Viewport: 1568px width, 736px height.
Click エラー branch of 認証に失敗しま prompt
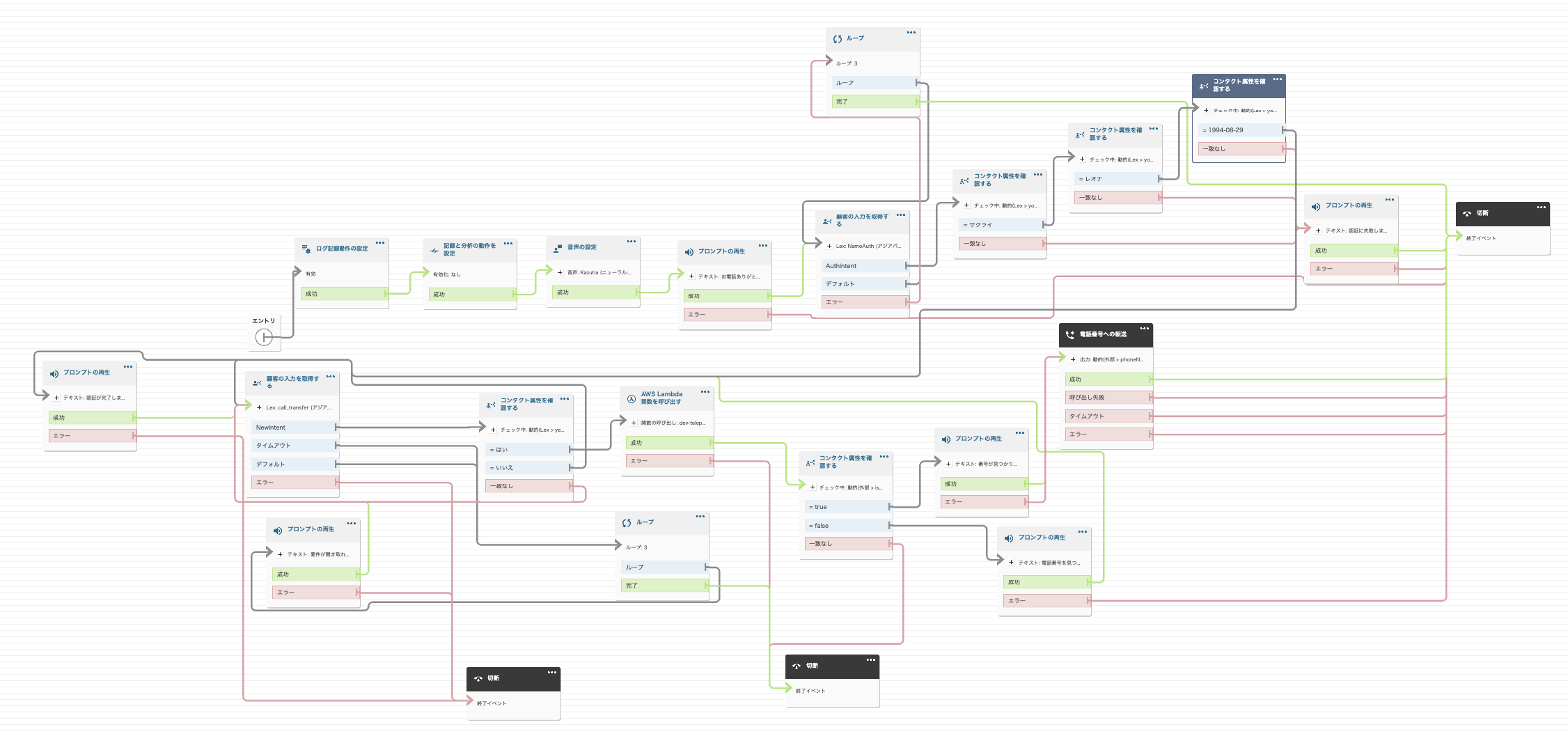(1354, 269)
